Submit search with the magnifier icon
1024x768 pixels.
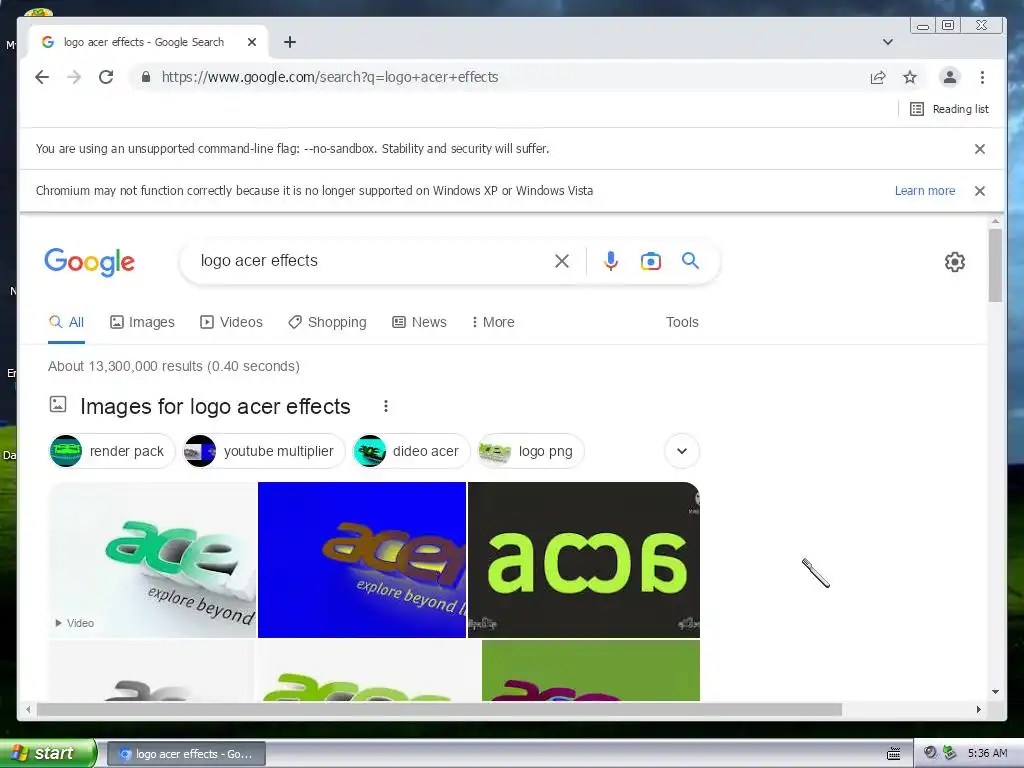(690, 261)
